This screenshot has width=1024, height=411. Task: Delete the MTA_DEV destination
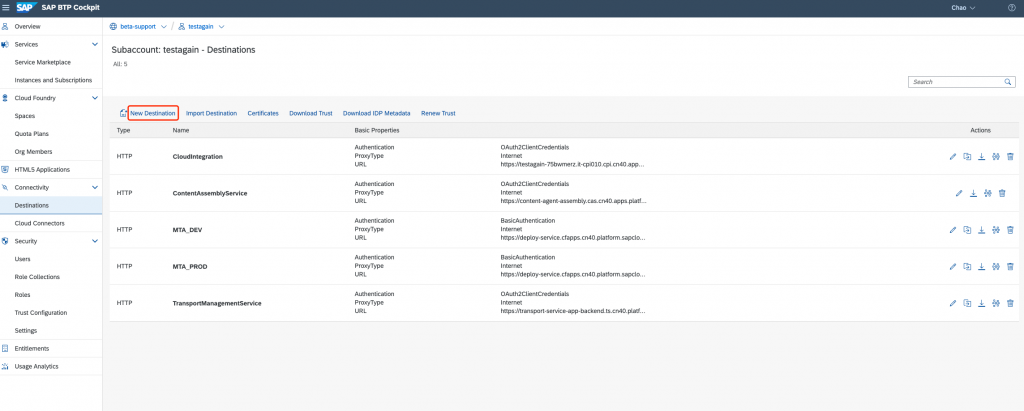click(x=1010, y=229)
